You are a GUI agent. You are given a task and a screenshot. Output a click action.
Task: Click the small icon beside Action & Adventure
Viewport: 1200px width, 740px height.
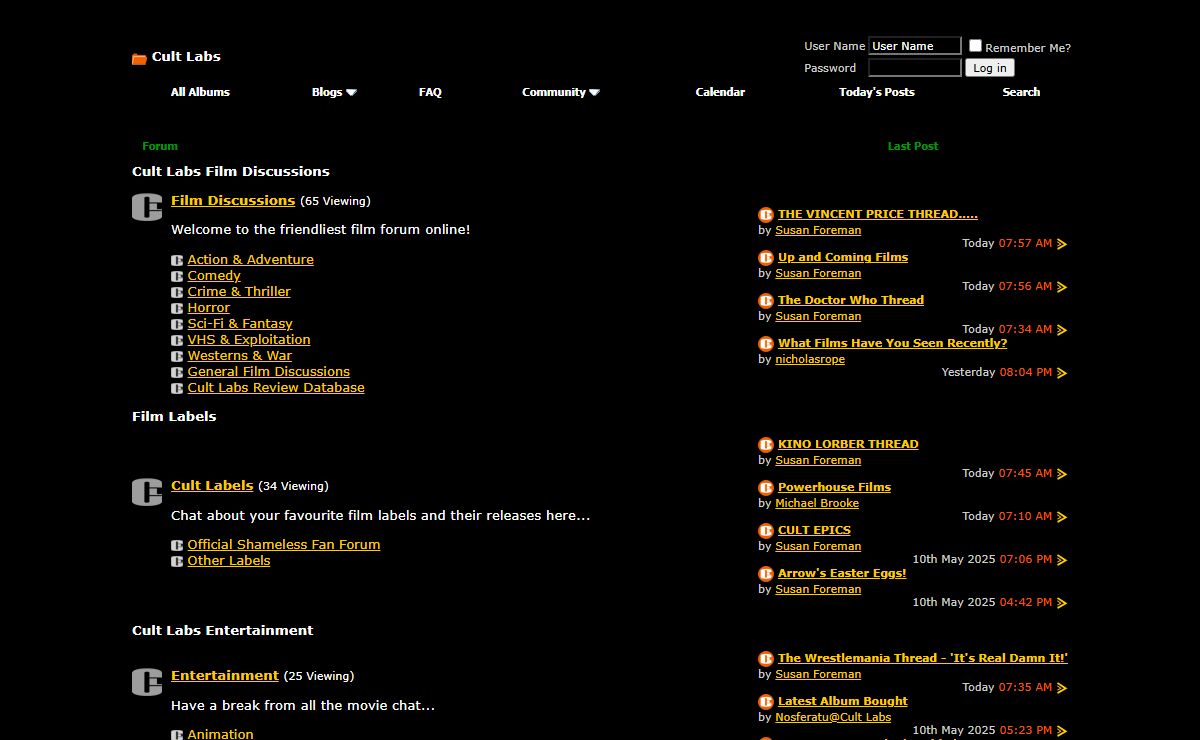177,261
